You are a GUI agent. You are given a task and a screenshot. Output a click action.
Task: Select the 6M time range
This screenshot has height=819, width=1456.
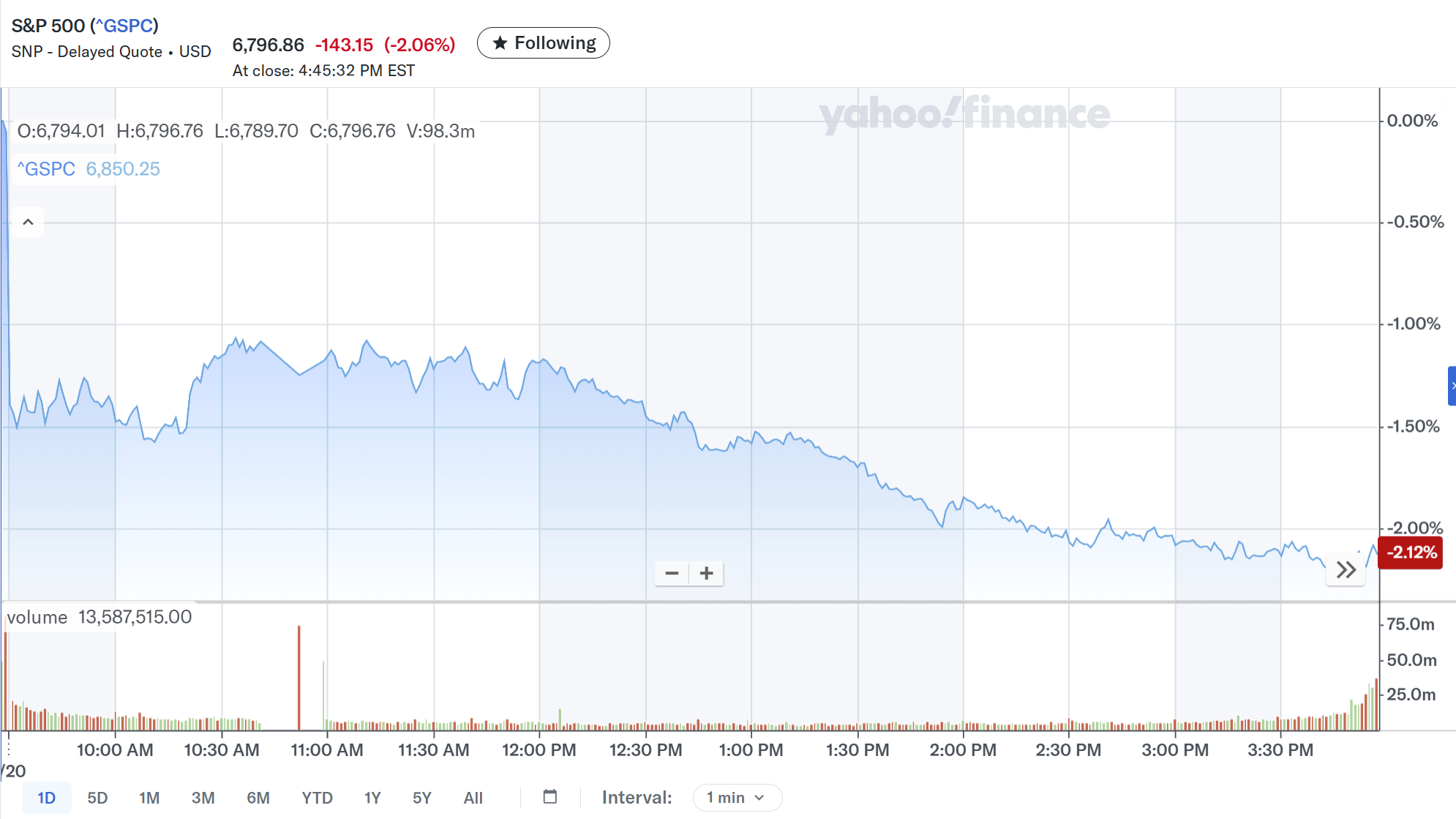point(258,798)
